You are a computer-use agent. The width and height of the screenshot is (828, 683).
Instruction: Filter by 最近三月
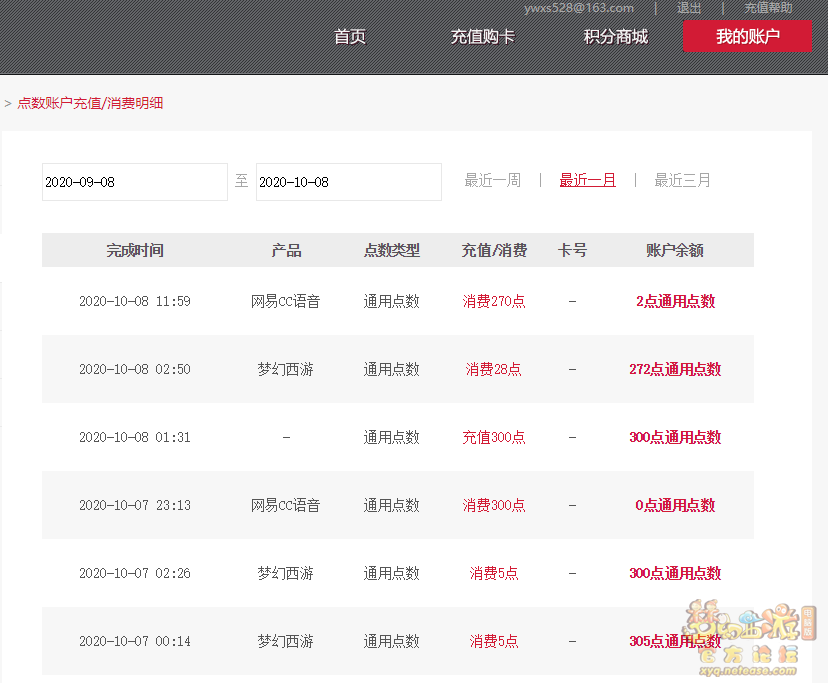(x=682, y=180)
